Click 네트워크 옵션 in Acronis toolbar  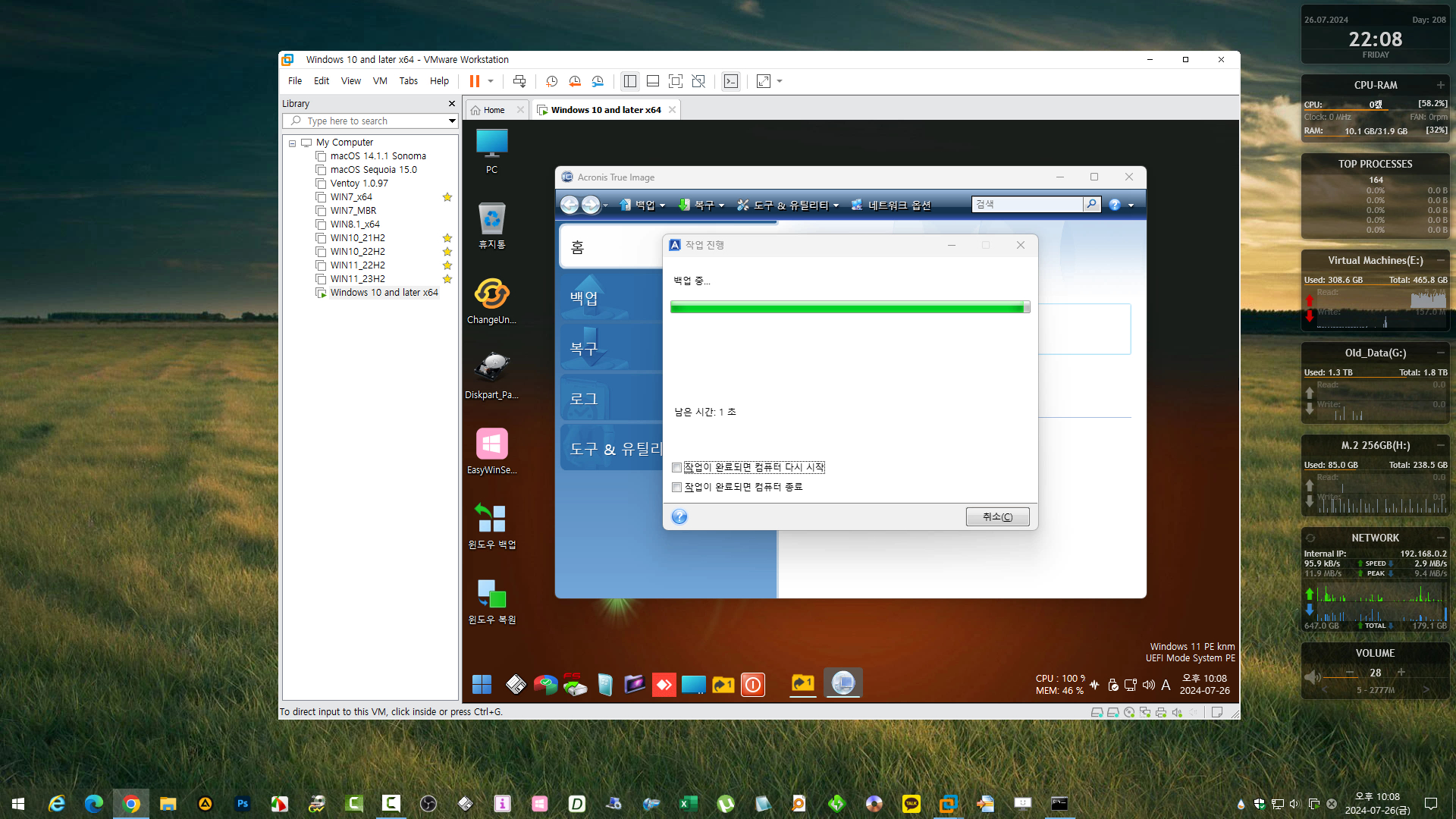point(891,205)
